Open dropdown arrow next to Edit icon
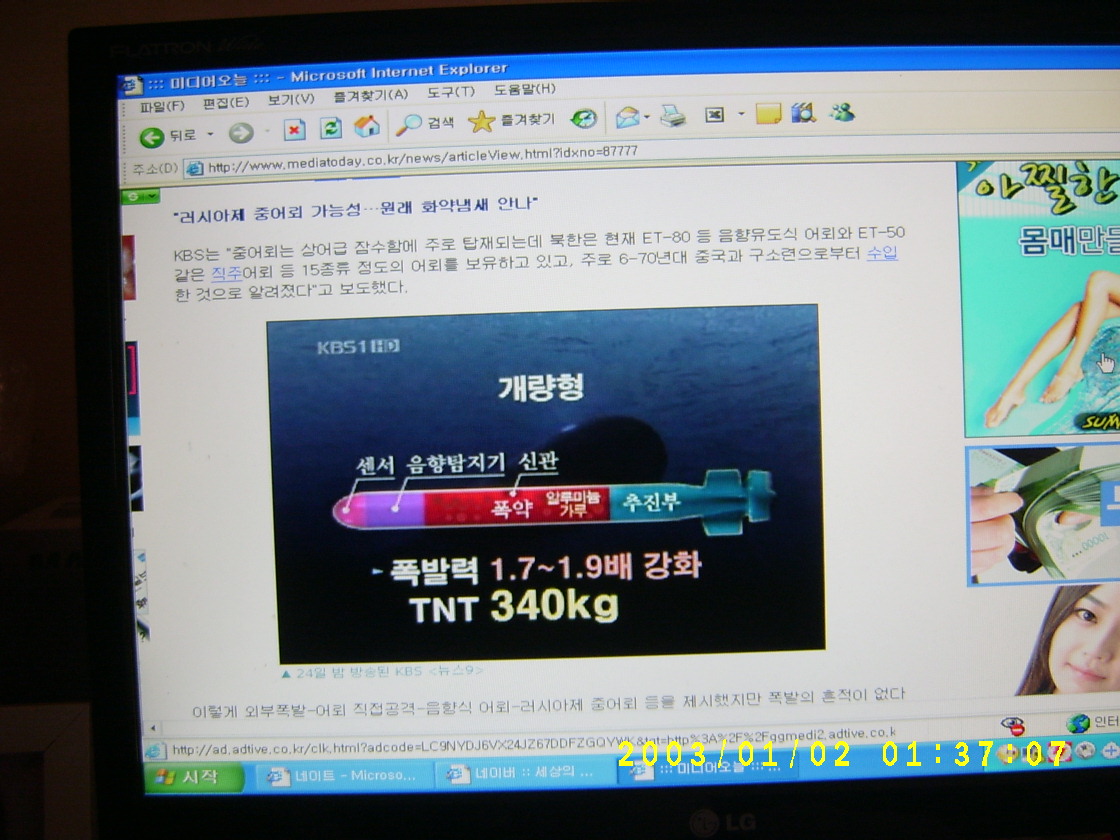Viewport: 1120px width, 840px height. tap(741, 115)
